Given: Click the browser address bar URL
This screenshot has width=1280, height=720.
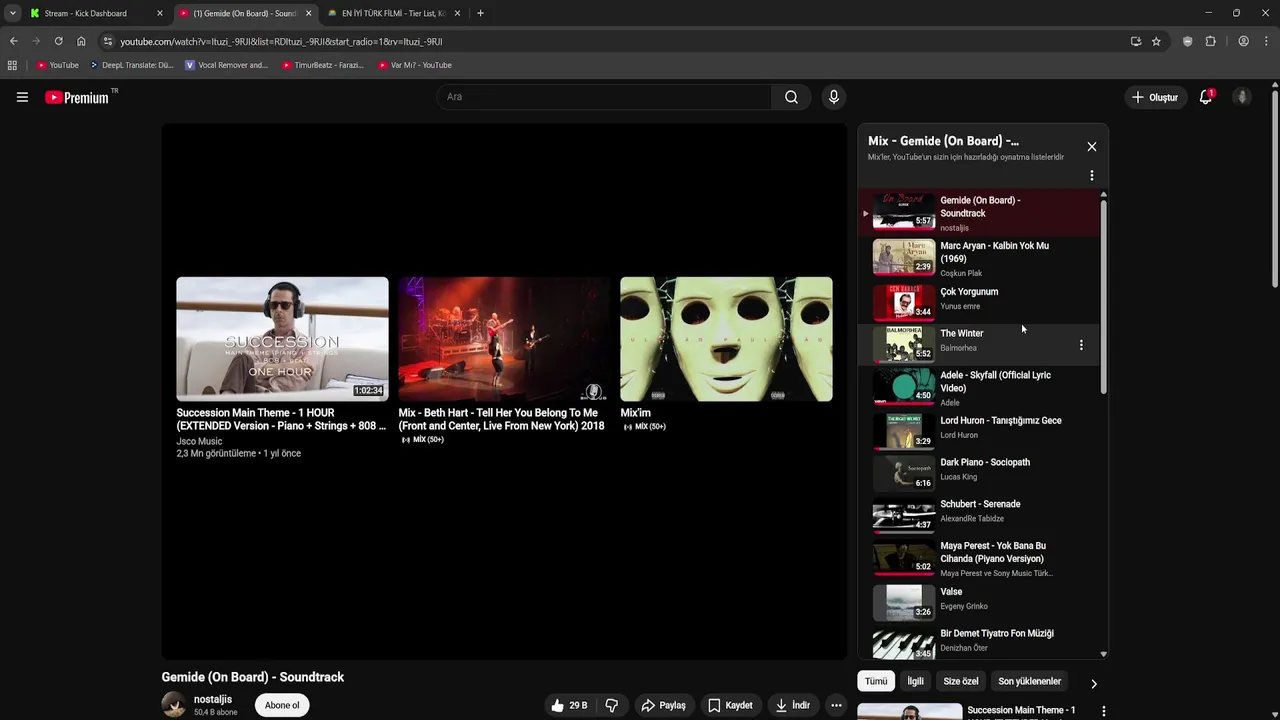Looking at the screenshot, I should pos(281,41).
